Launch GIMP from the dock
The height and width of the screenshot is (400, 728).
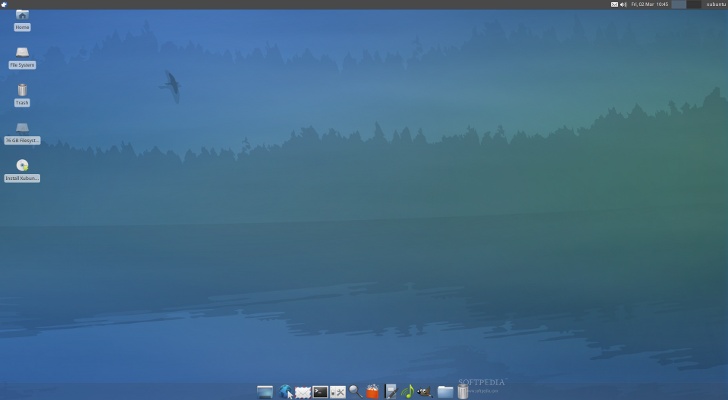pyautogui.click(x=425, y=392)
